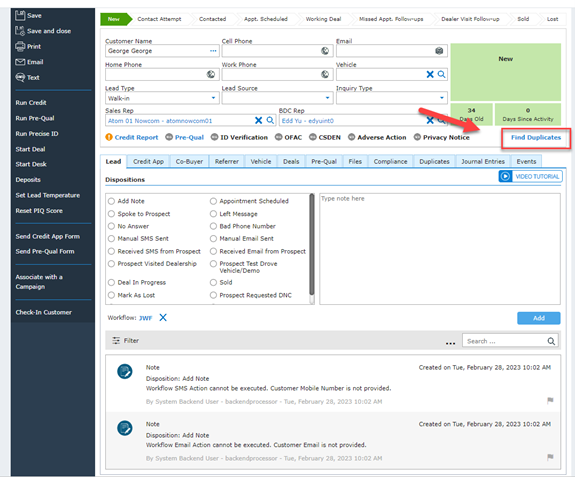The image size is (575, 477).
Task: Click the Text chat icon in sidebar
Action: (x=20, y=77)
